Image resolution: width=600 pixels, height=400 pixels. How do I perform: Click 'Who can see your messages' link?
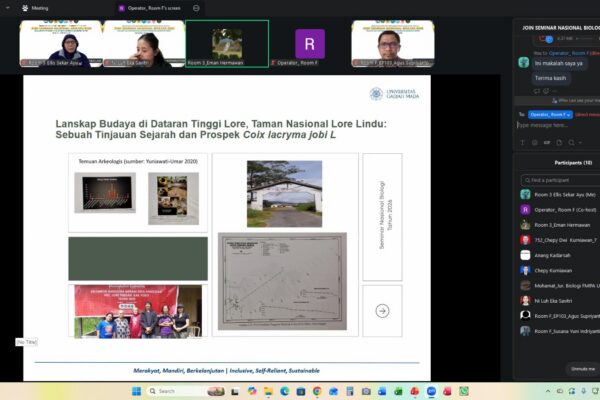coord(576,101)
